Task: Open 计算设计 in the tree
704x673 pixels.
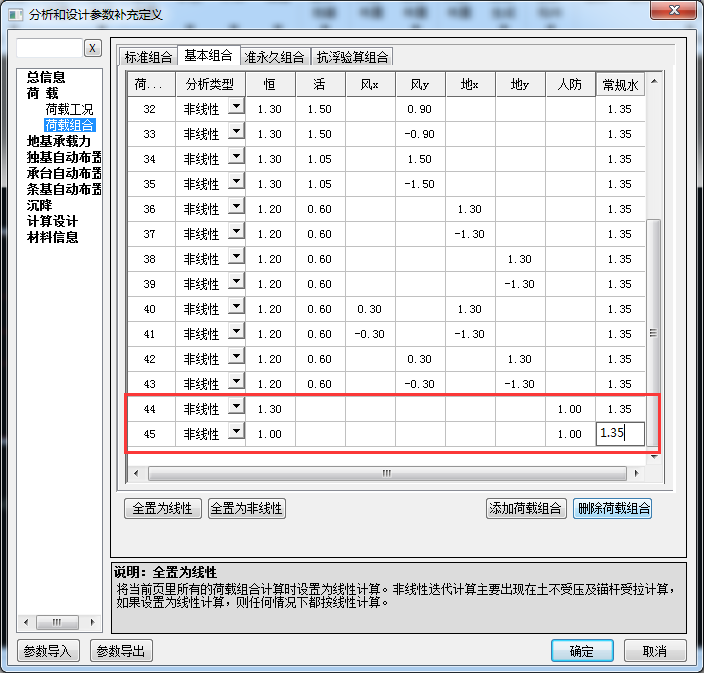Action: click(52, 221)
